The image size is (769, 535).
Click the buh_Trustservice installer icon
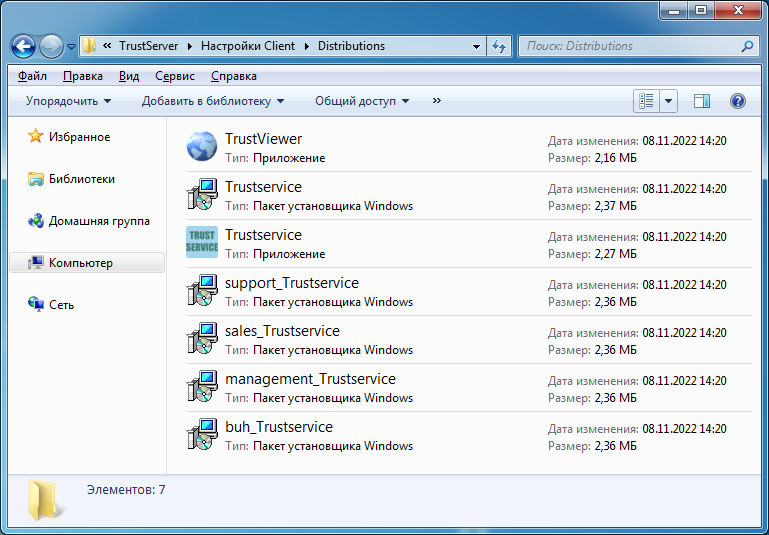point(202,434)
